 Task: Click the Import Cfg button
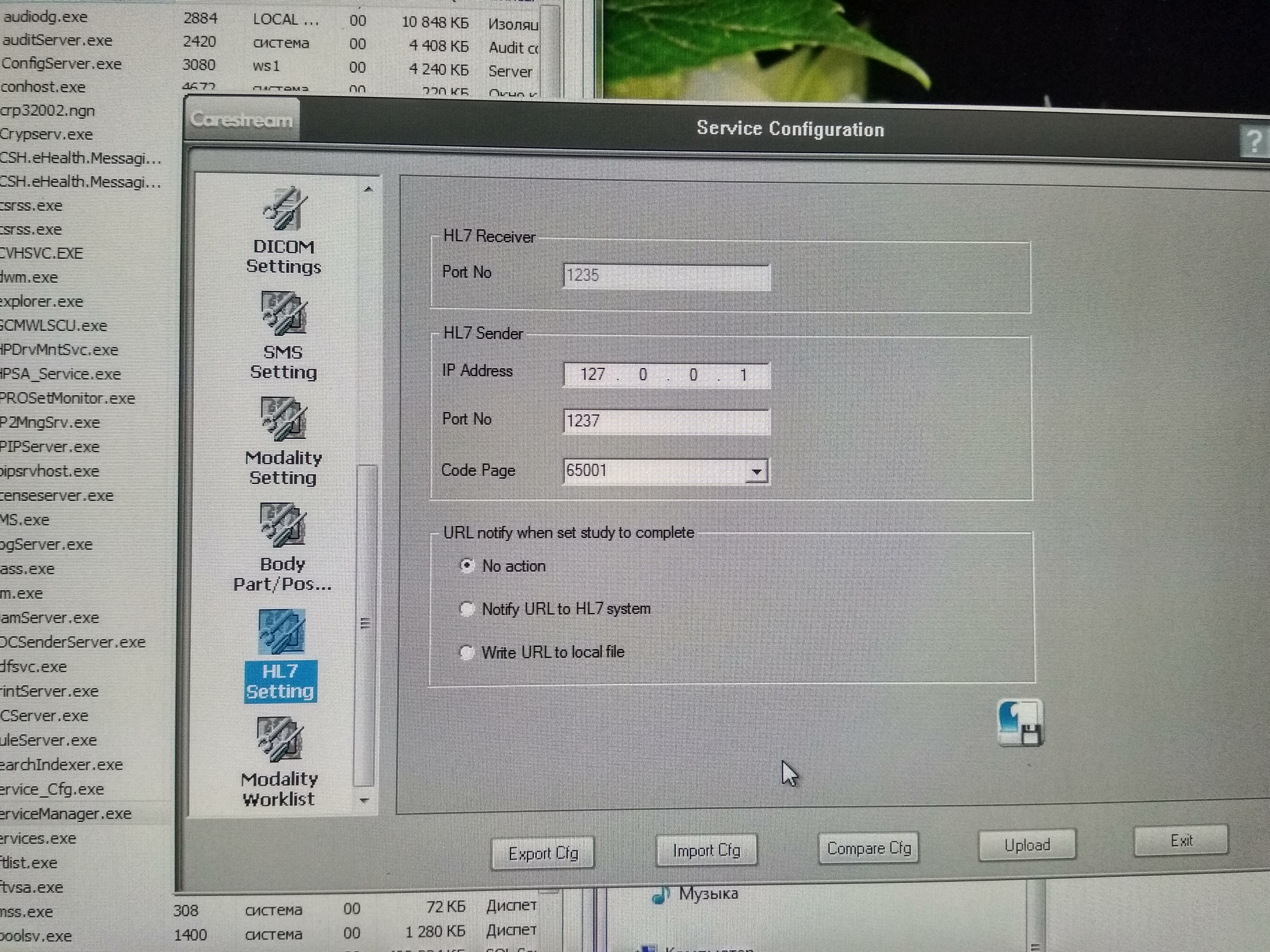coord(706,850)
